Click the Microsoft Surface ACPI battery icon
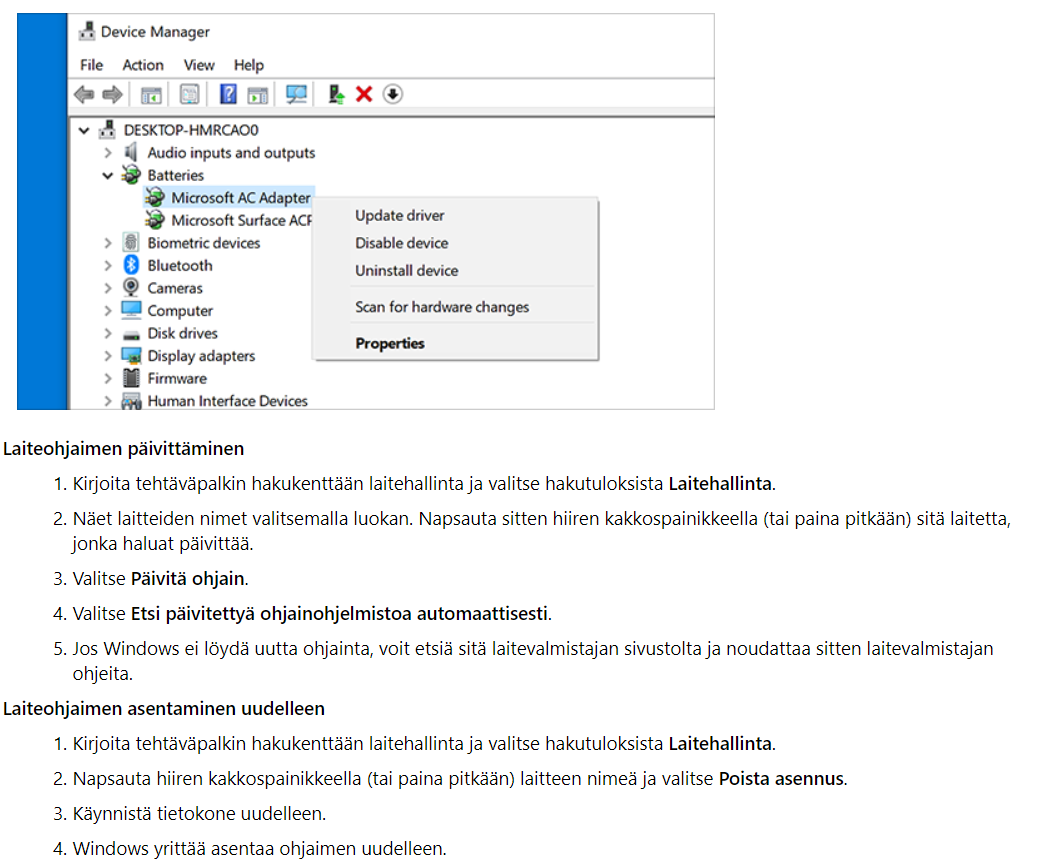Screen dimensions: 1044x868 click(154, 220)
